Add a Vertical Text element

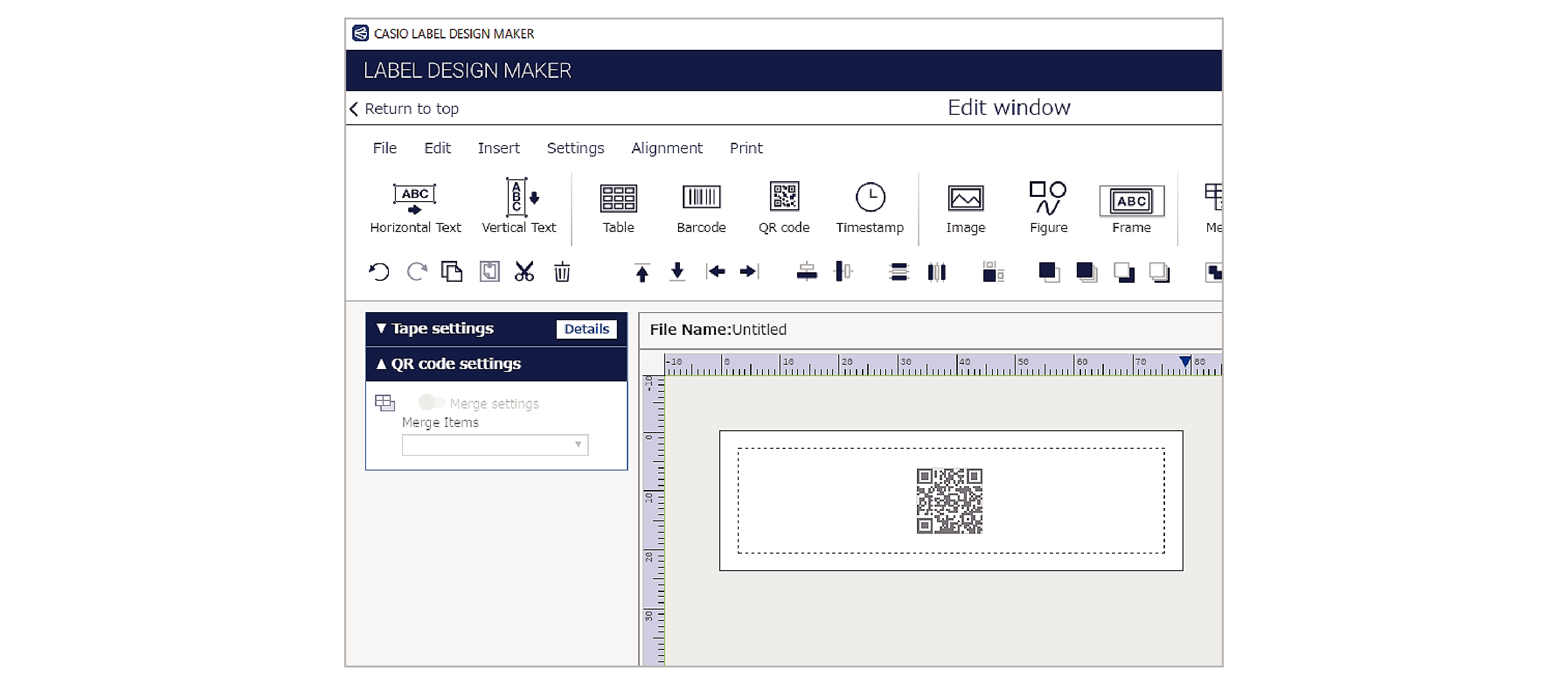(518, 207)
